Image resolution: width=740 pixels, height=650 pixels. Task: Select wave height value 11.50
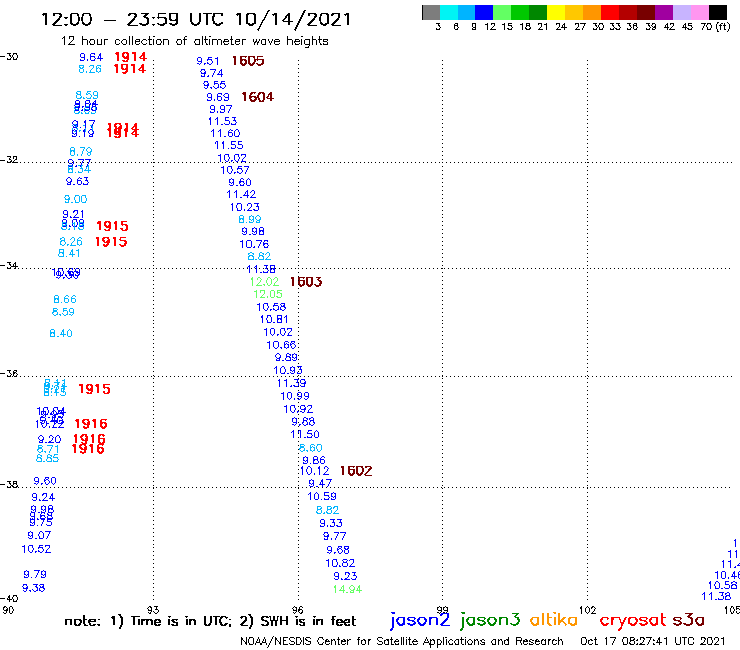click(x=305, y=434)
